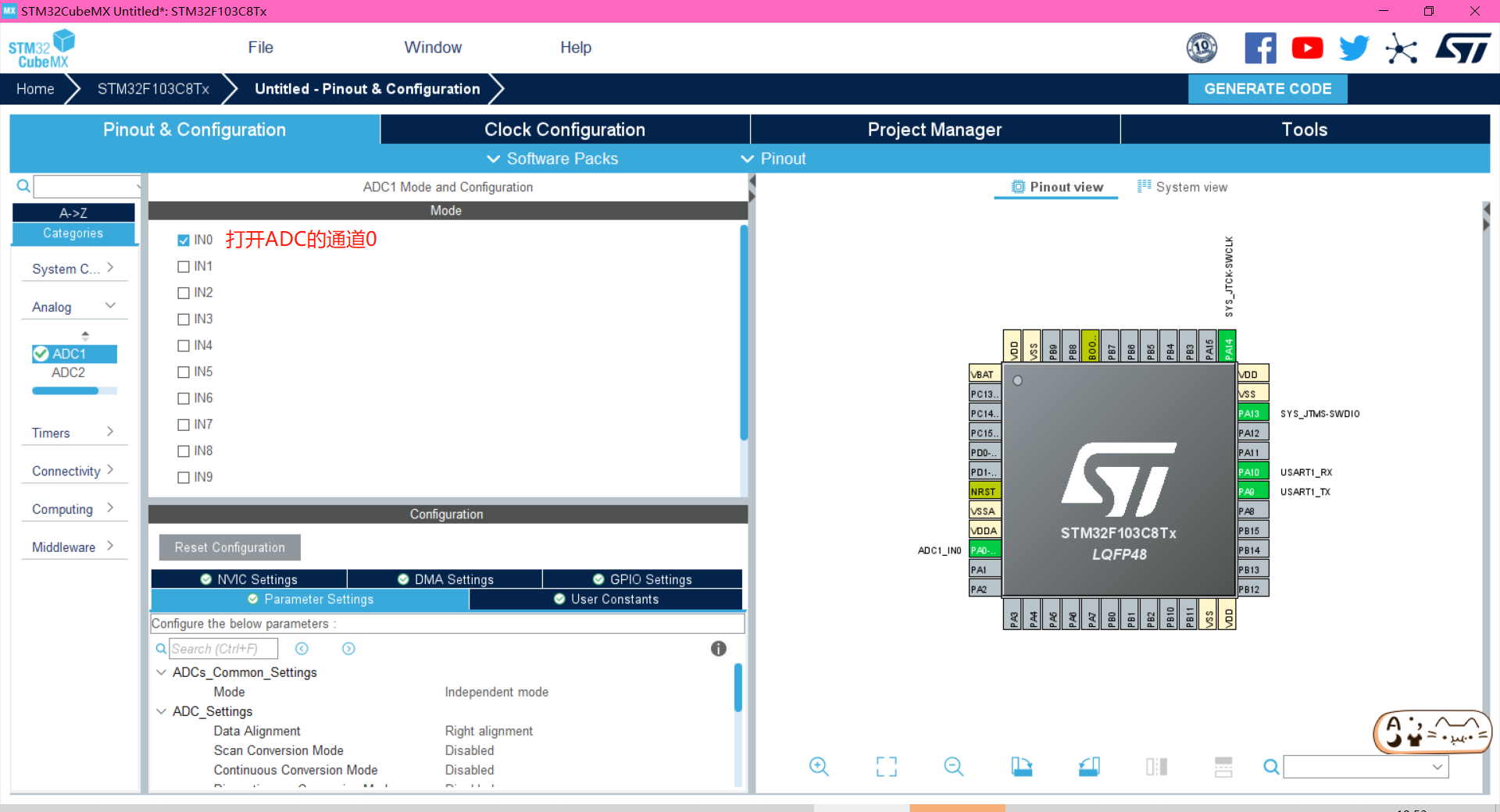Screen dimensions: 1500x812
Task: Enable the IN4 channel checkbox
Action: pos(184,346)
